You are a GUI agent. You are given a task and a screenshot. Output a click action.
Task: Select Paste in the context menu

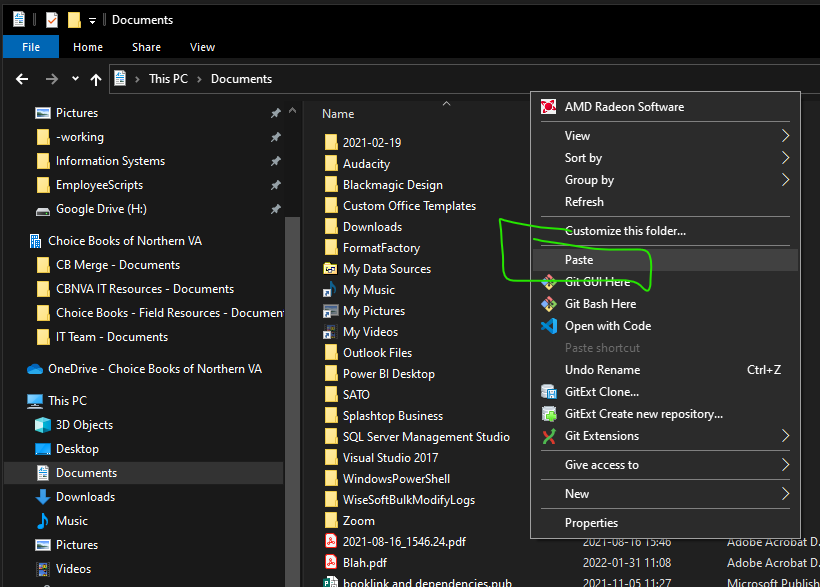coord(665,260)
